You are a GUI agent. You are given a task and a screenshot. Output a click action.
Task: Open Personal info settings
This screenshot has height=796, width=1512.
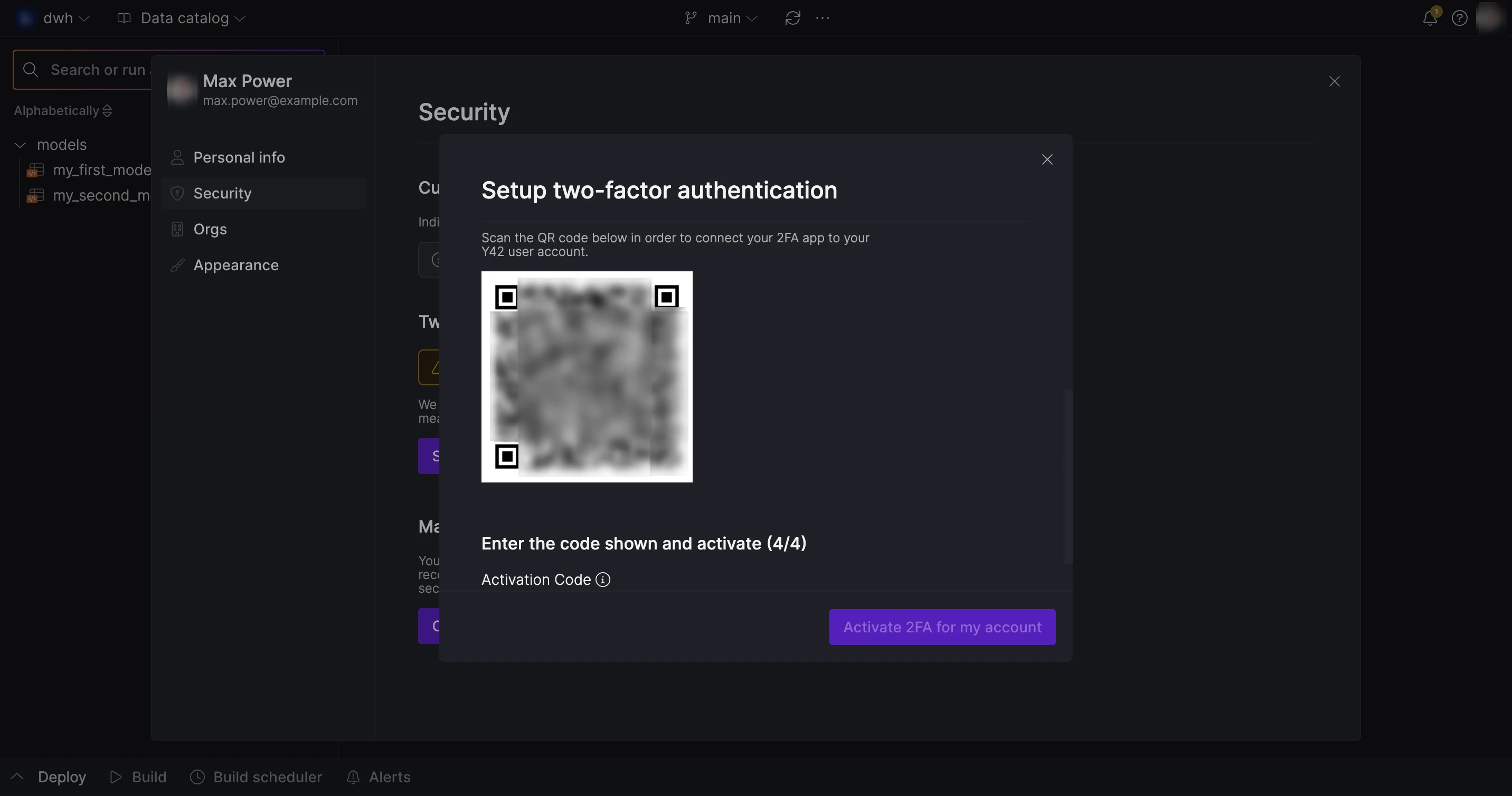(263, 157)
